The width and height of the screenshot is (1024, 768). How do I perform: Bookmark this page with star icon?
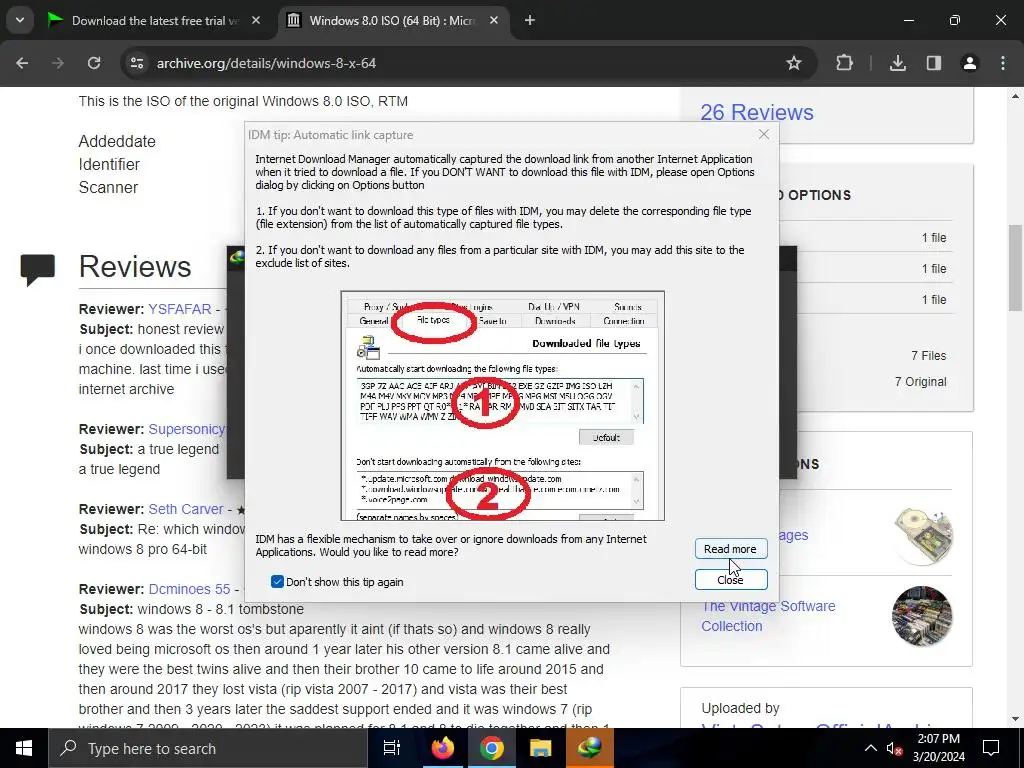pyautogui.click(x=793, y=63)
